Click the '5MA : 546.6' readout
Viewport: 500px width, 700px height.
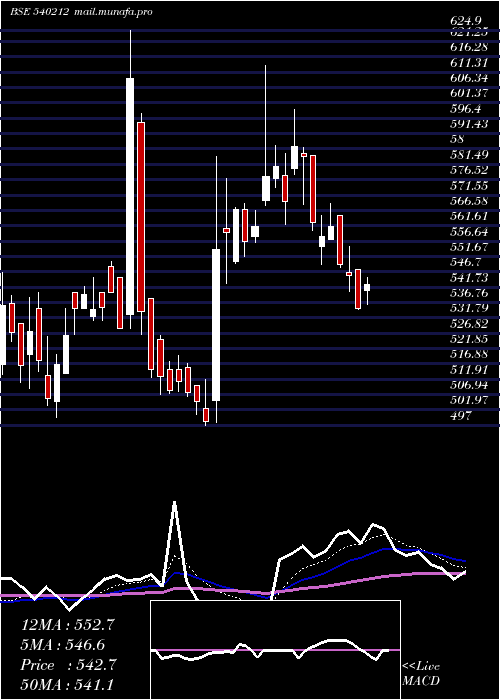63,645
